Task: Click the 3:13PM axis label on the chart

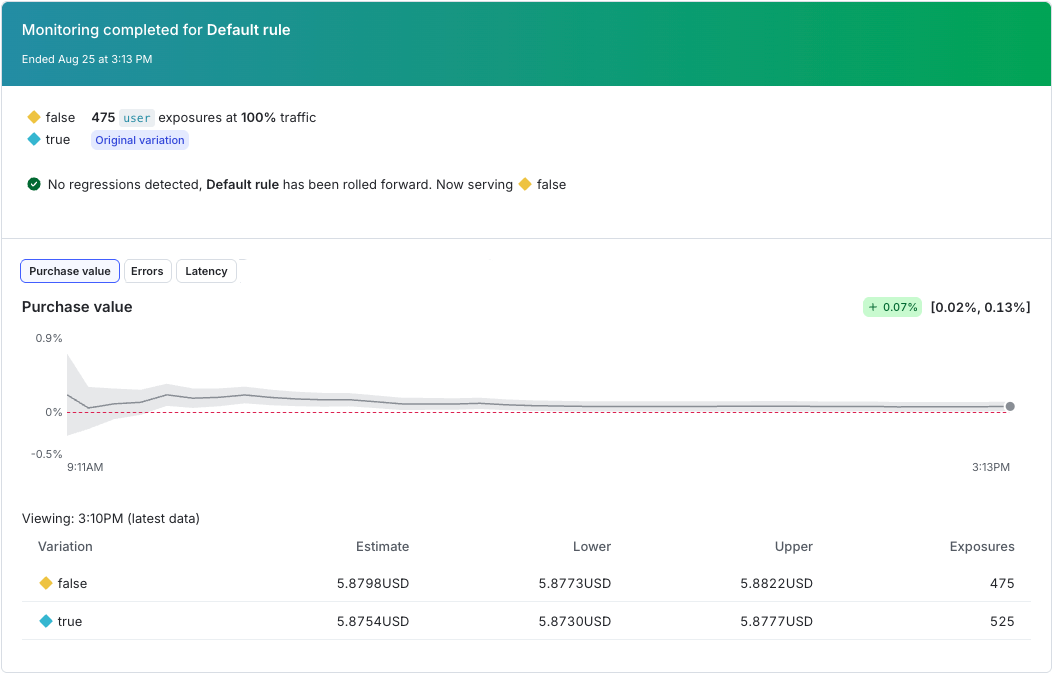Action: 990,466
